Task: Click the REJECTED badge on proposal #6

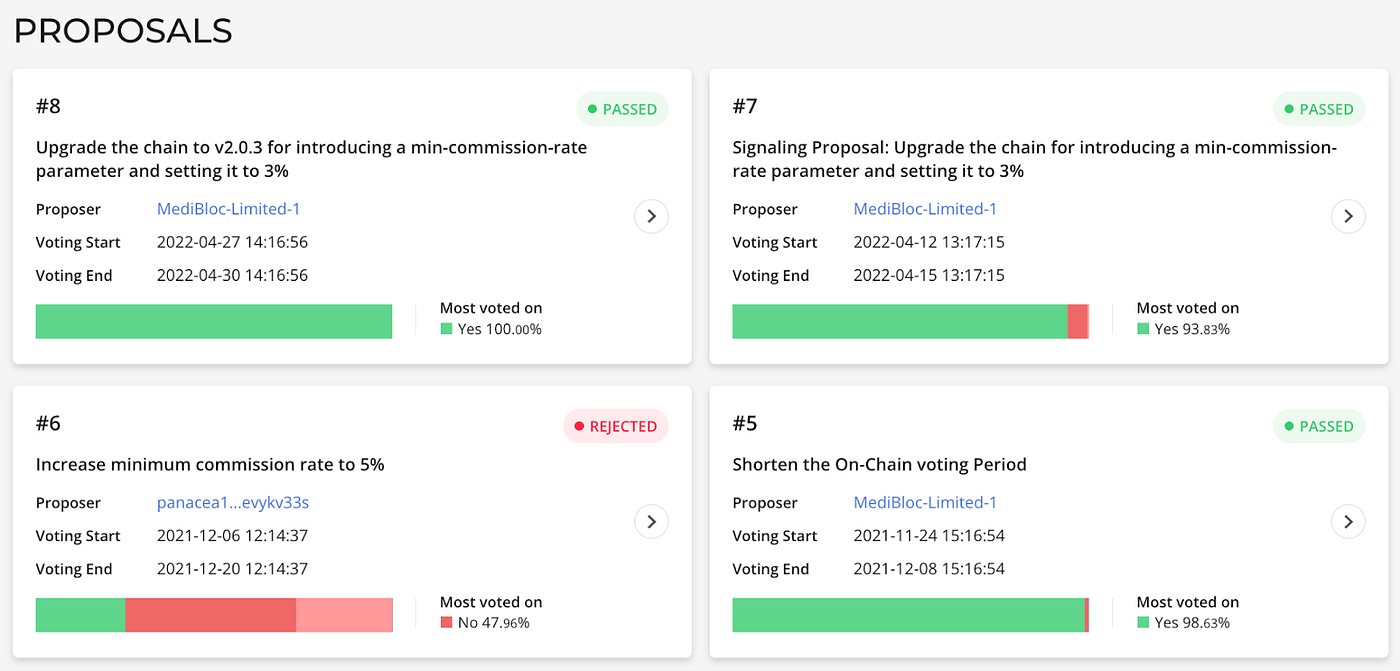Action: coord(615,426)
